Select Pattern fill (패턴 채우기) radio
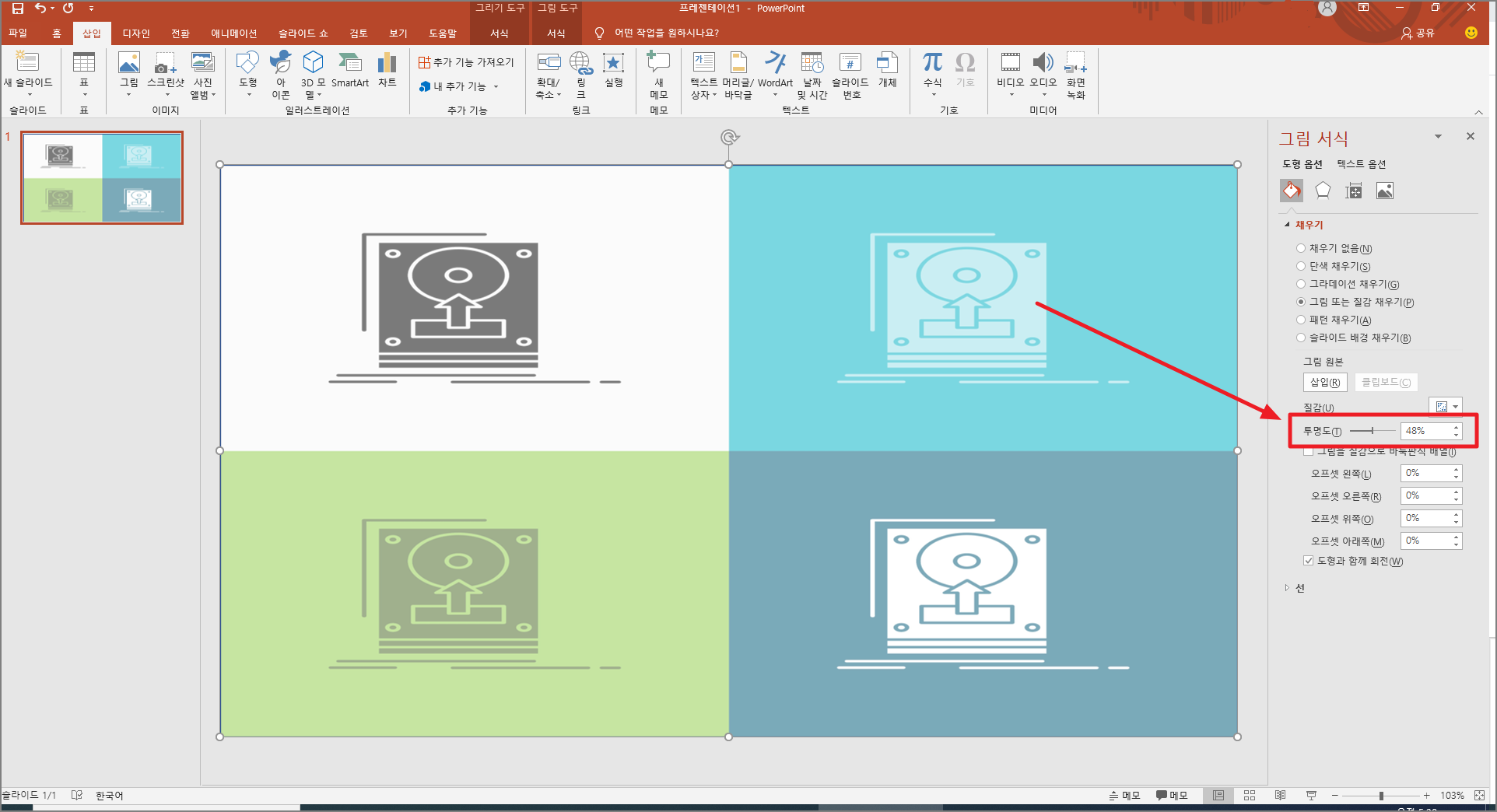This screenshot has width=1497, height=812. [x=1300, y=320]
